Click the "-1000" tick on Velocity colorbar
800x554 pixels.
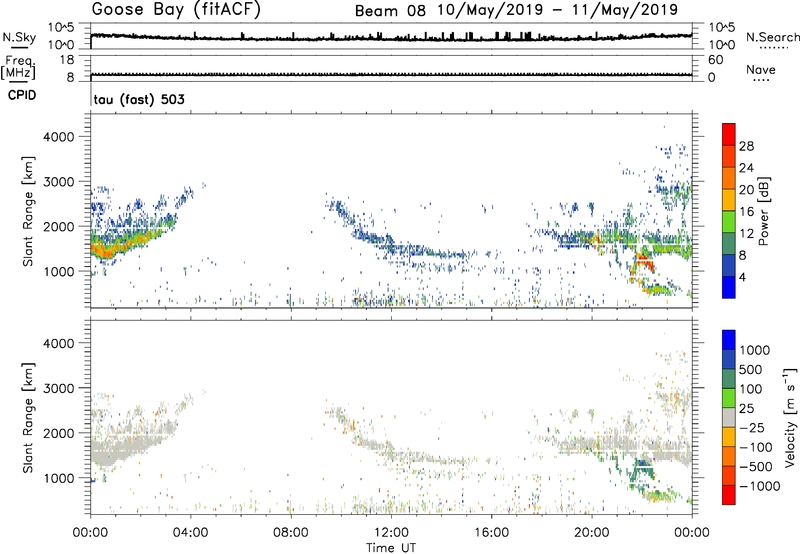pyautogui.click(x=760, y=486)
